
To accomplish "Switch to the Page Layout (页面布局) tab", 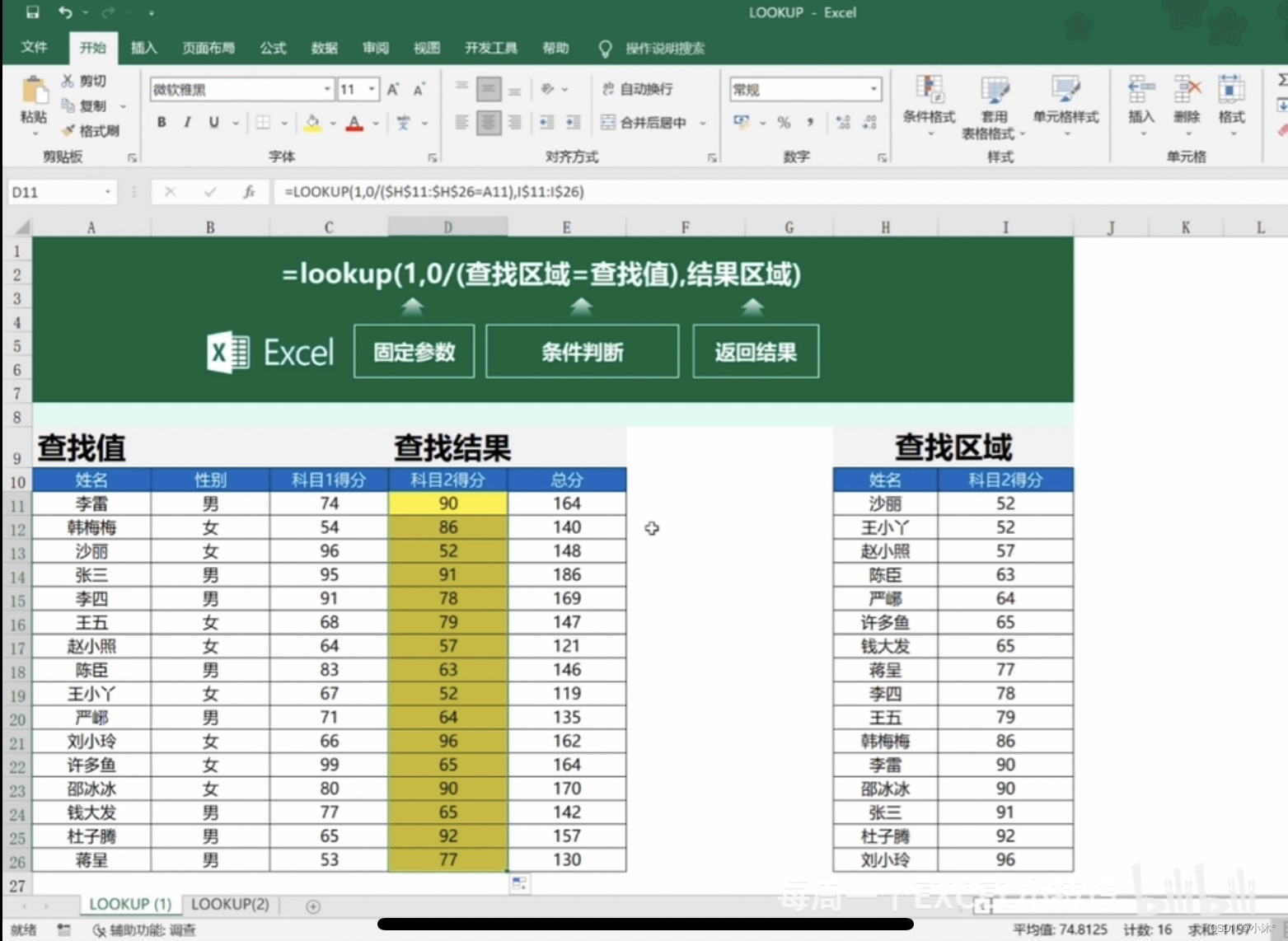I will tap(208, 48).
